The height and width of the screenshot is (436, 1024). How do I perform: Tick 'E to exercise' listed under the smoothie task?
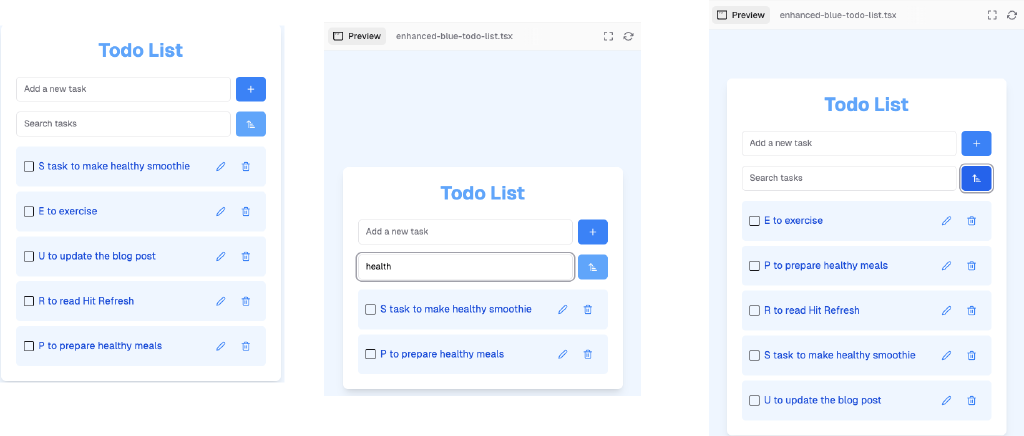pos(29,211)
